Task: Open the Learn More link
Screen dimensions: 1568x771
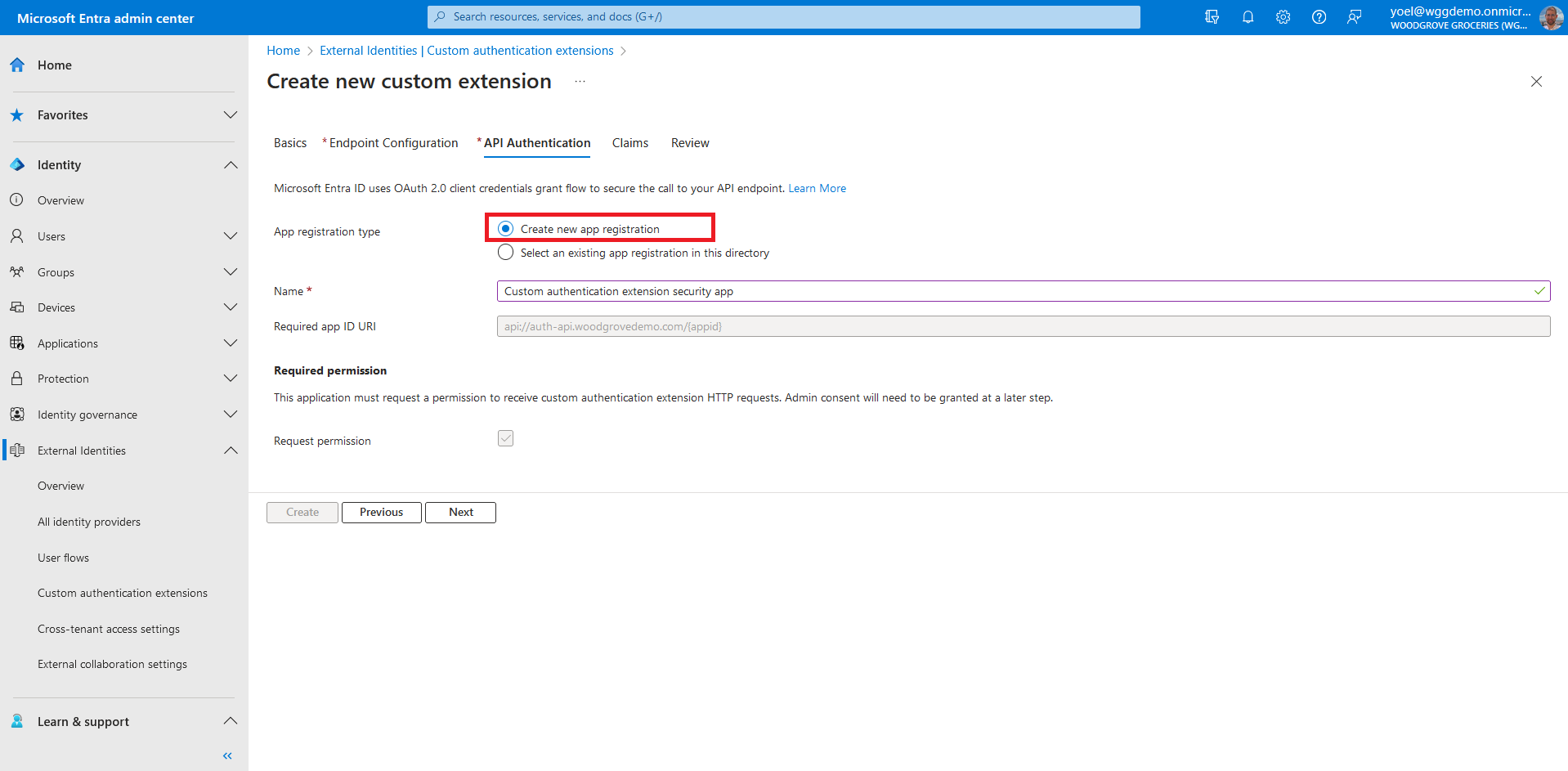Action: click(x=817, y=188)
